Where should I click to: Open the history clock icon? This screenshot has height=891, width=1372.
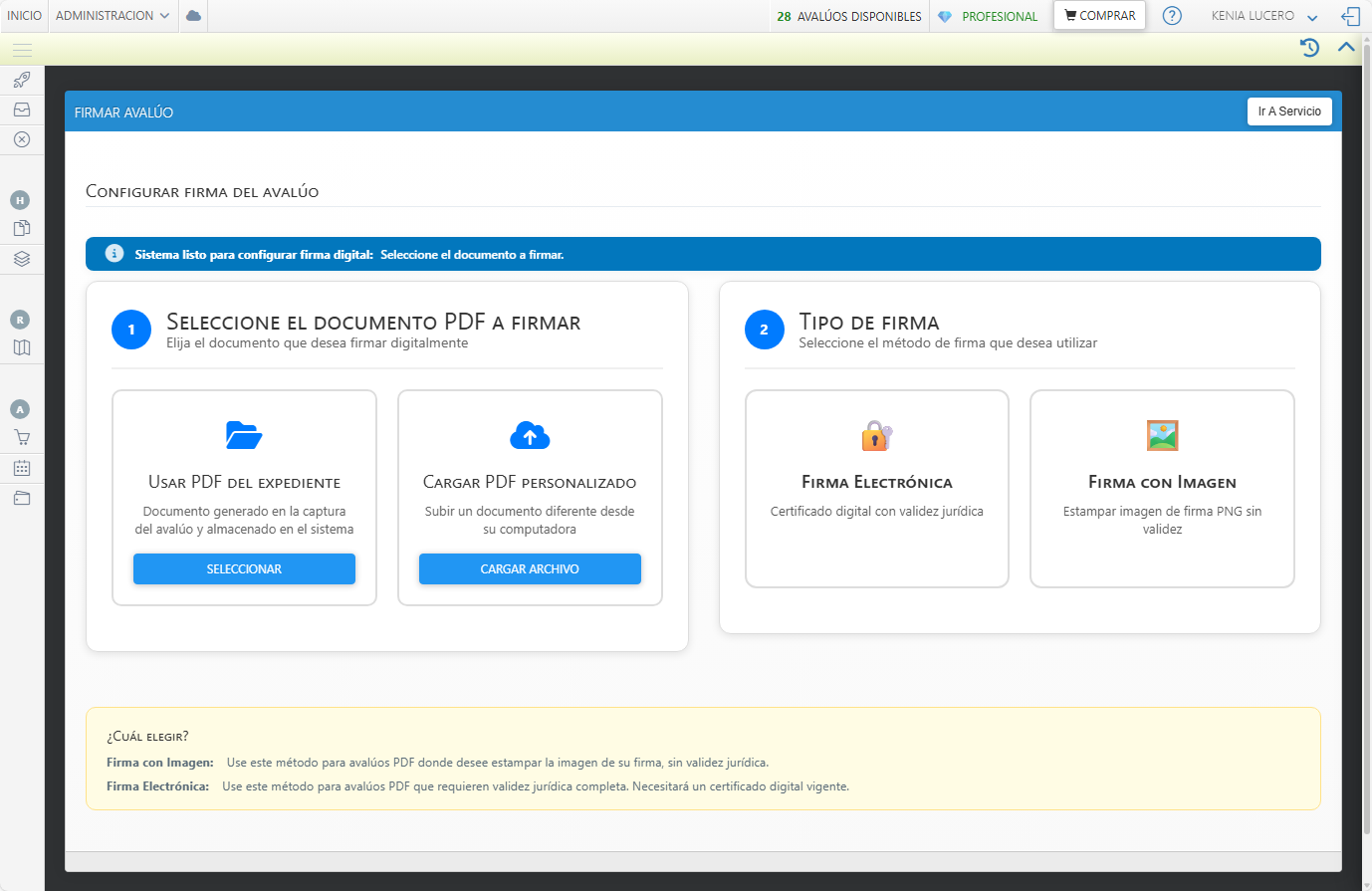click(x=1309, y=47)
